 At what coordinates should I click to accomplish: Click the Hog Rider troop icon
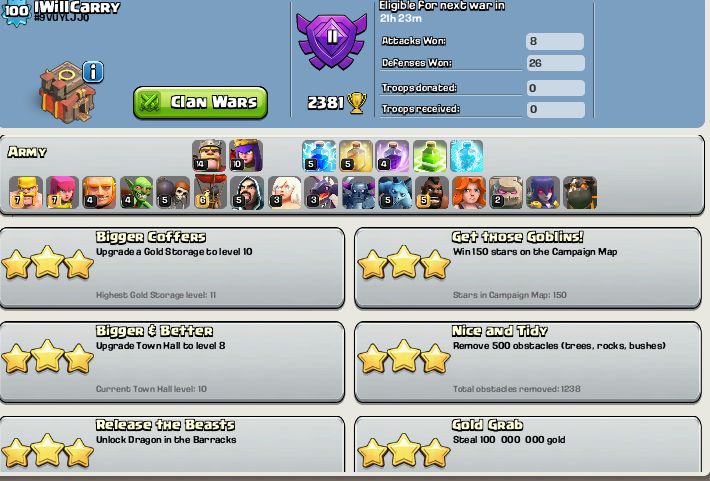click(432, 192)
